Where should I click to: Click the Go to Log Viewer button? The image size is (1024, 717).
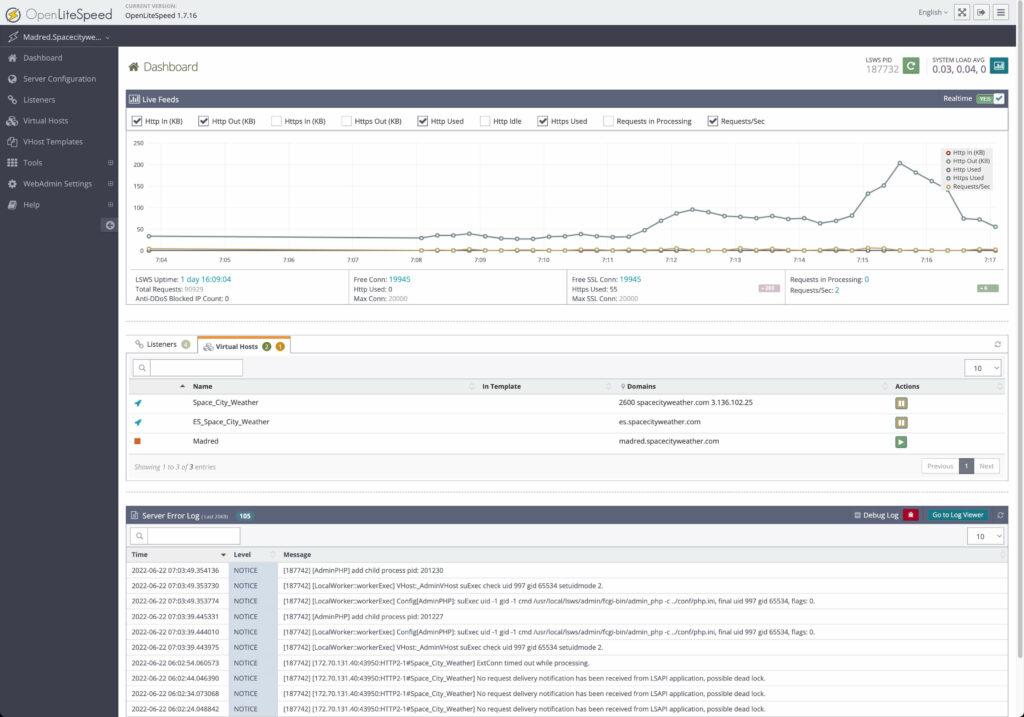click(x=958, y=515)
